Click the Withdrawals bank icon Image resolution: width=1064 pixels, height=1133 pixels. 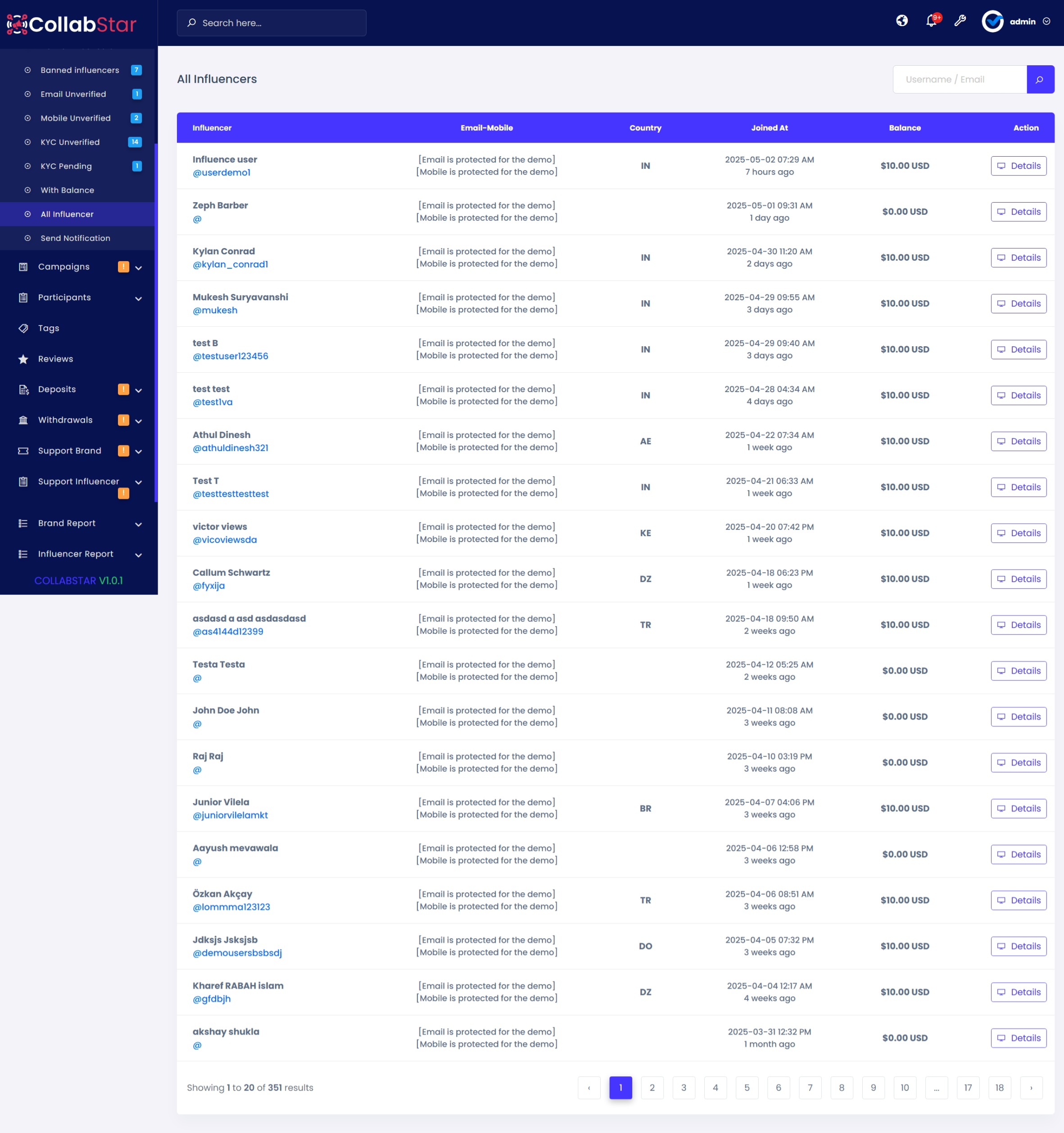[23, 420]
